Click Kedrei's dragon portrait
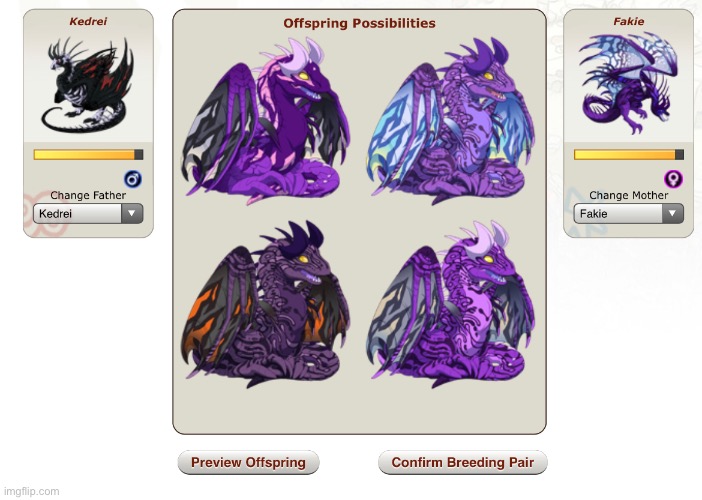 (88, 85)
